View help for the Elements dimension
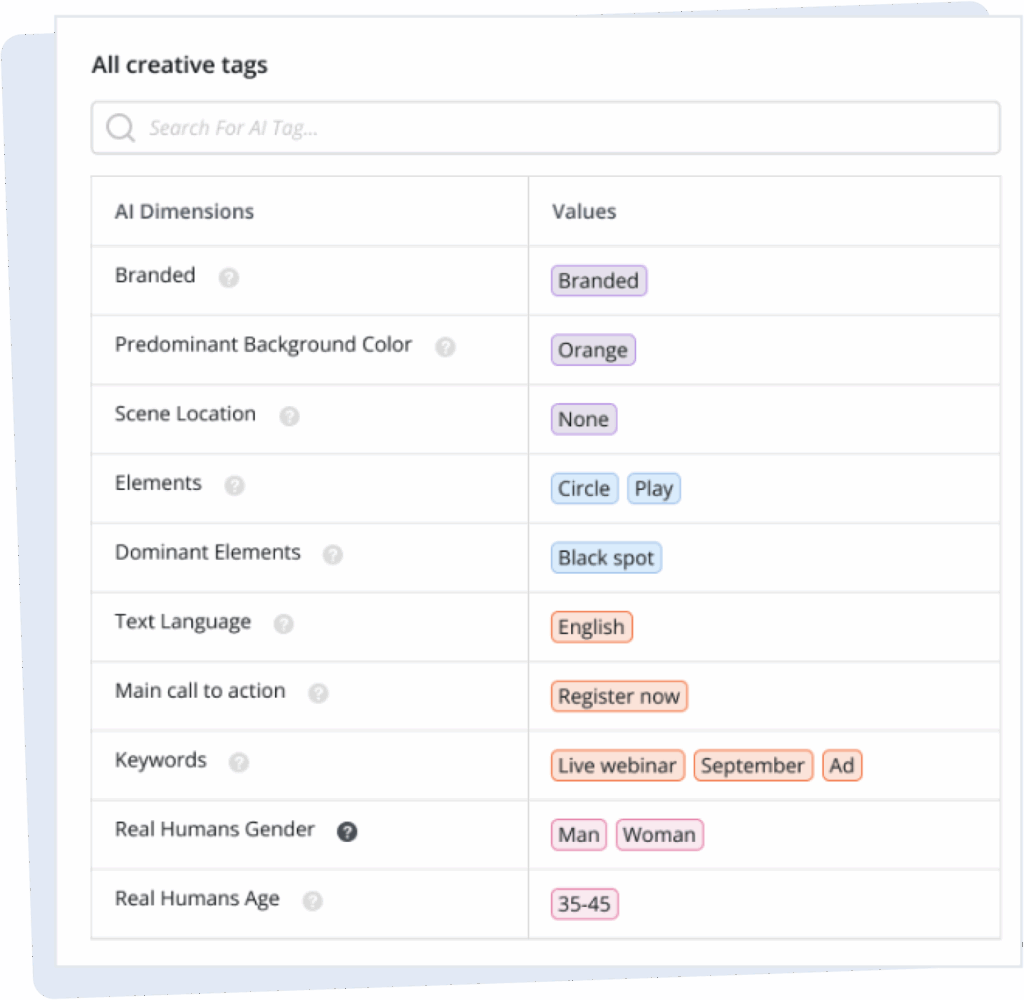1024x1000 pixels. click(x=234, y=486)
